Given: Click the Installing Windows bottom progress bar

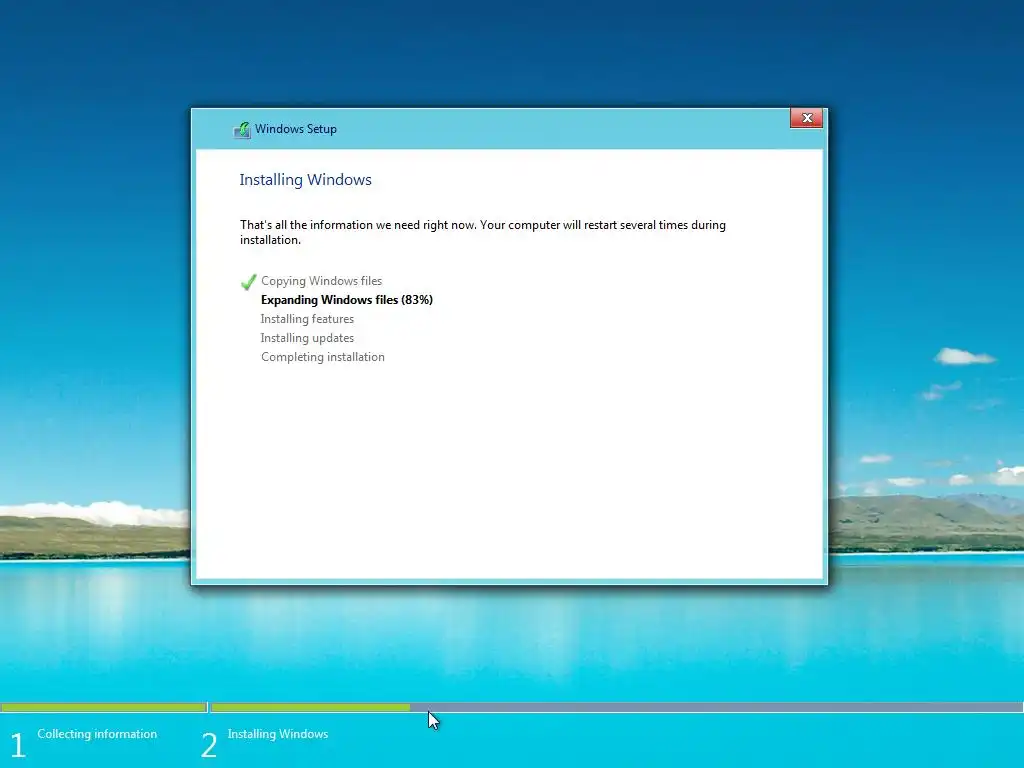Looking at the screenshot, I should (617, 707).
